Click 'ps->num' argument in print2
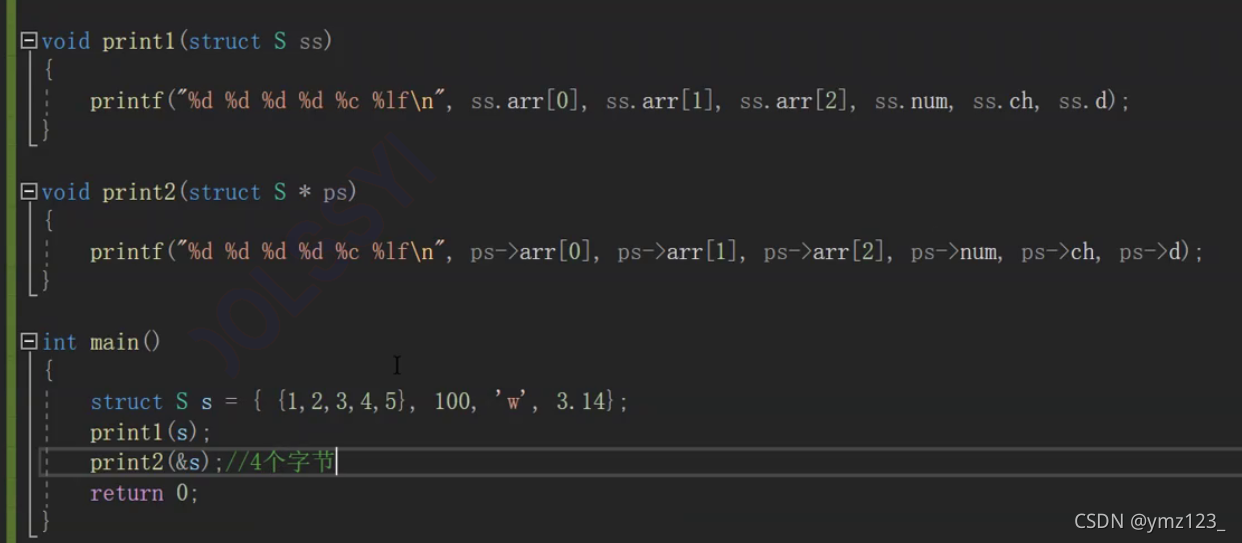The height and width of the screenshot is (543, 1242). 954,252
